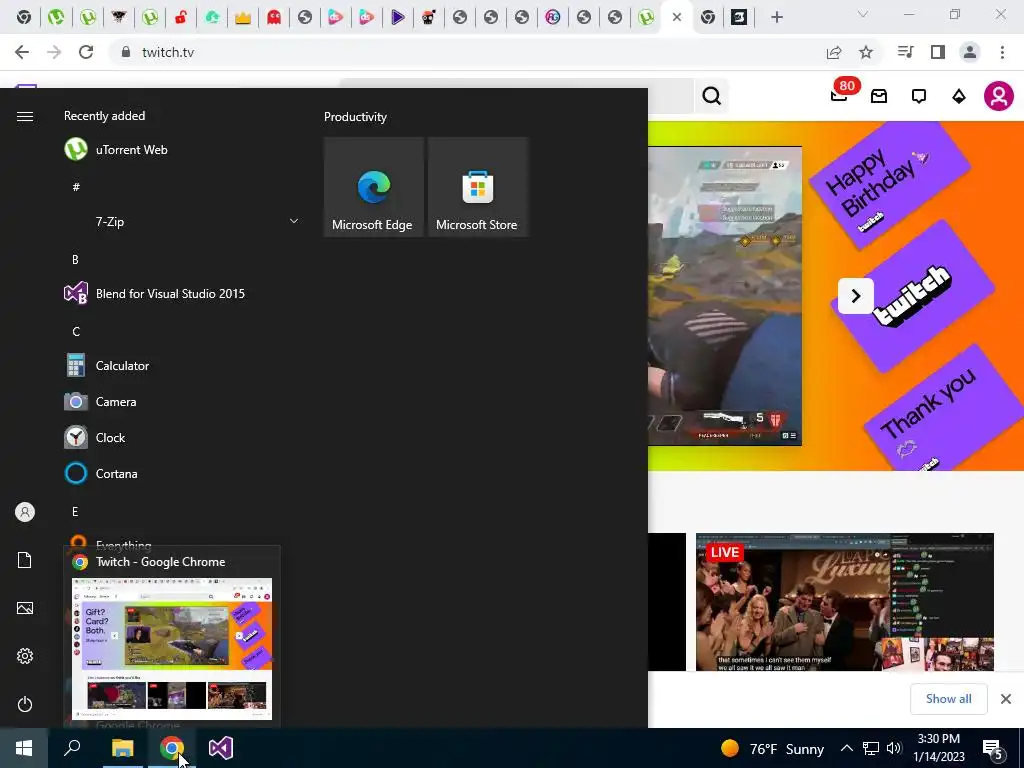Open the Microsoft Store tile
The height and width of the screenshot is (768, 1024).
click(x=477, y=187)
